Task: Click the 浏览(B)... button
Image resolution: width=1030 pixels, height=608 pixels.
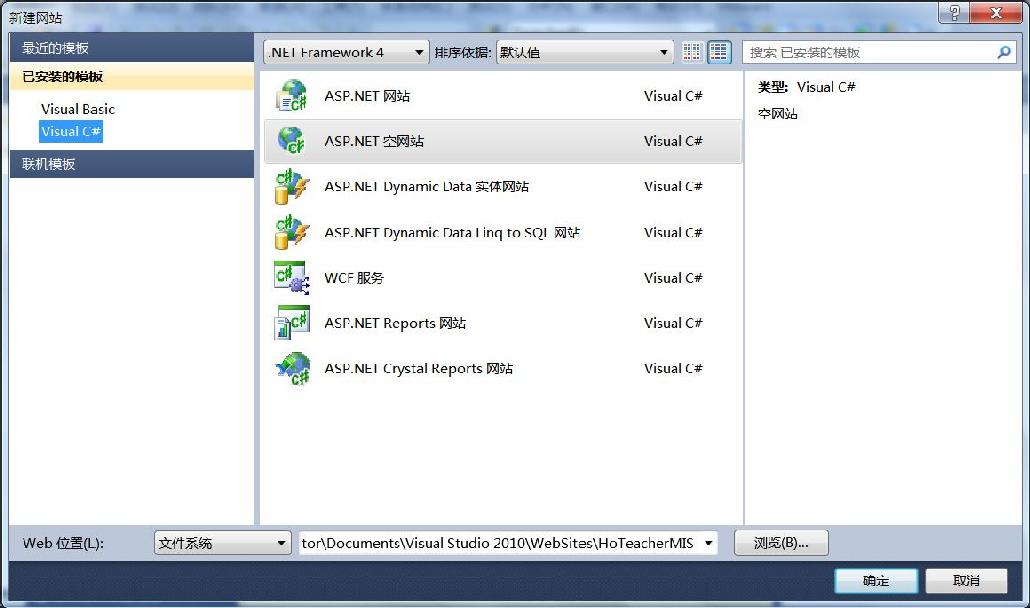Action: (x=781, y=543)
